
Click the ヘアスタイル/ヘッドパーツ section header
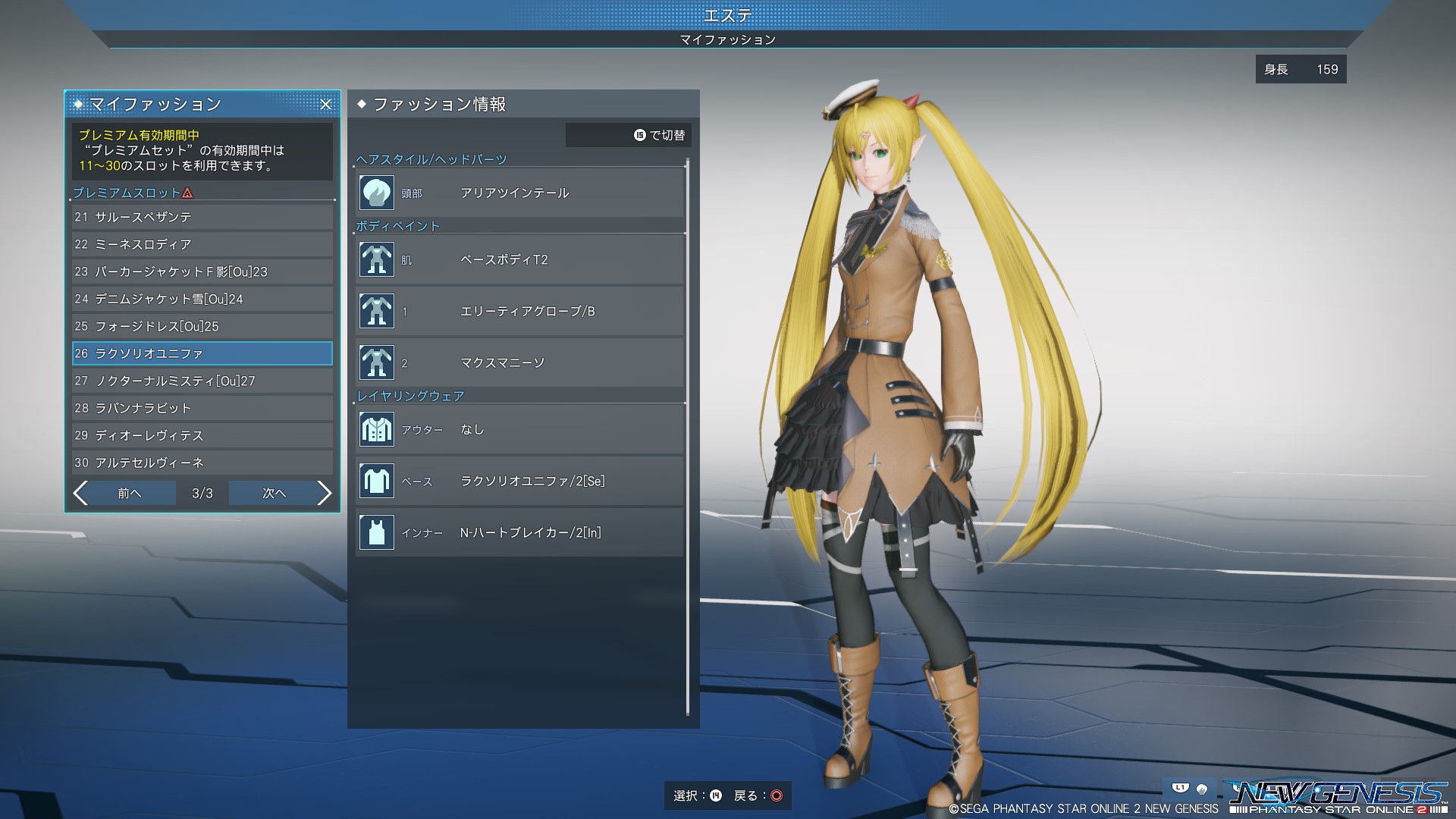431,159
